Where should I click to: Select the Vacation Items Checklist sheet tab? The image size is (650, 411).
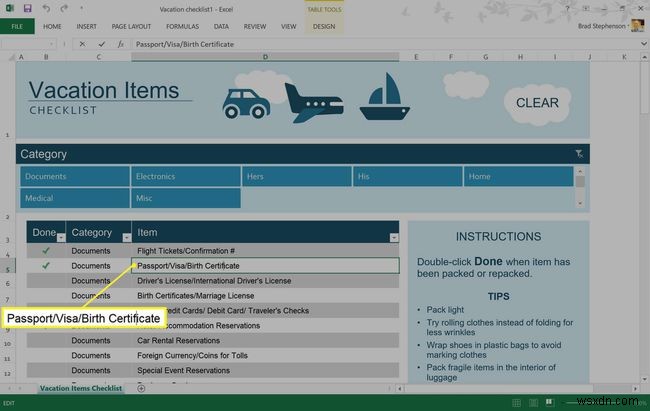81,388
